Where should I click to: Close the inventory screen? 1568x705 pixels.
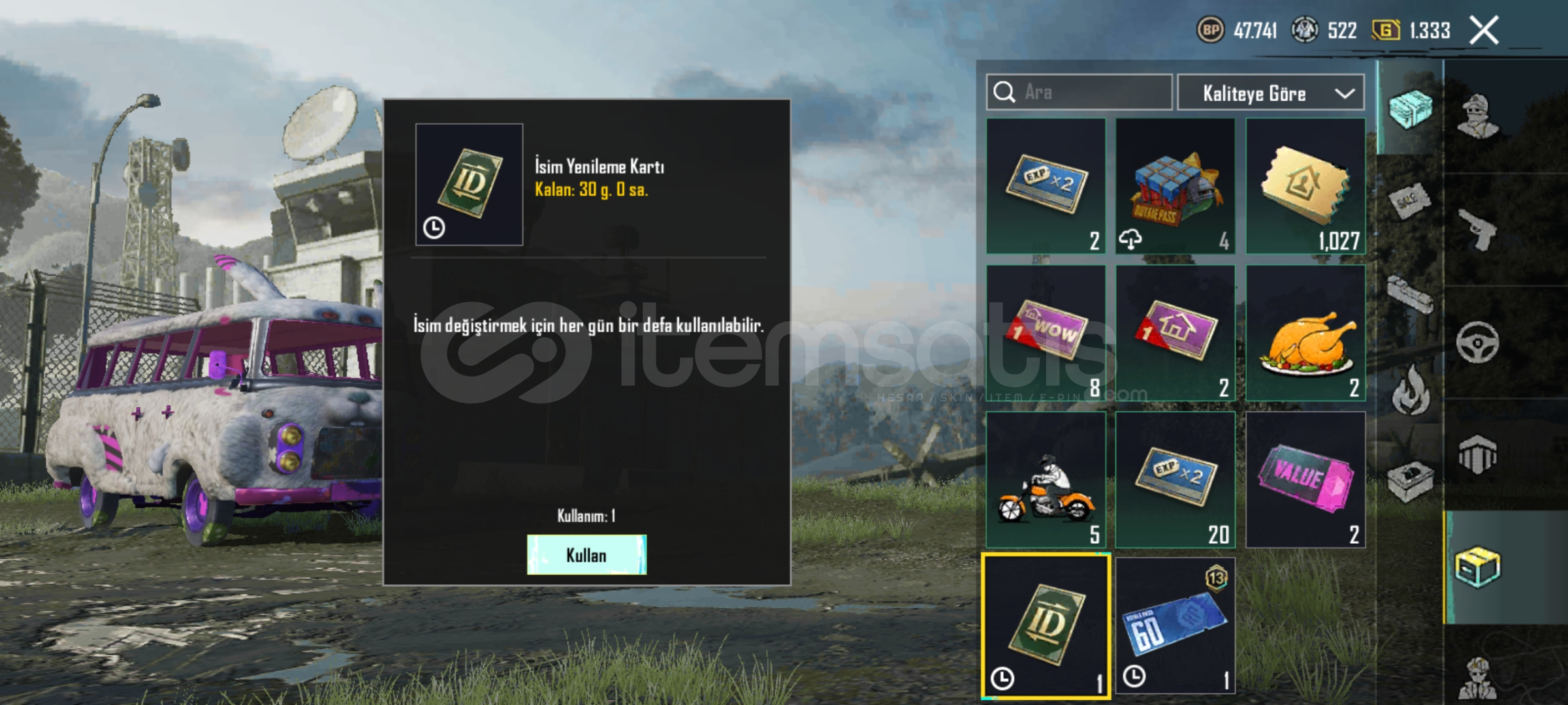(x=1484, y=30)
